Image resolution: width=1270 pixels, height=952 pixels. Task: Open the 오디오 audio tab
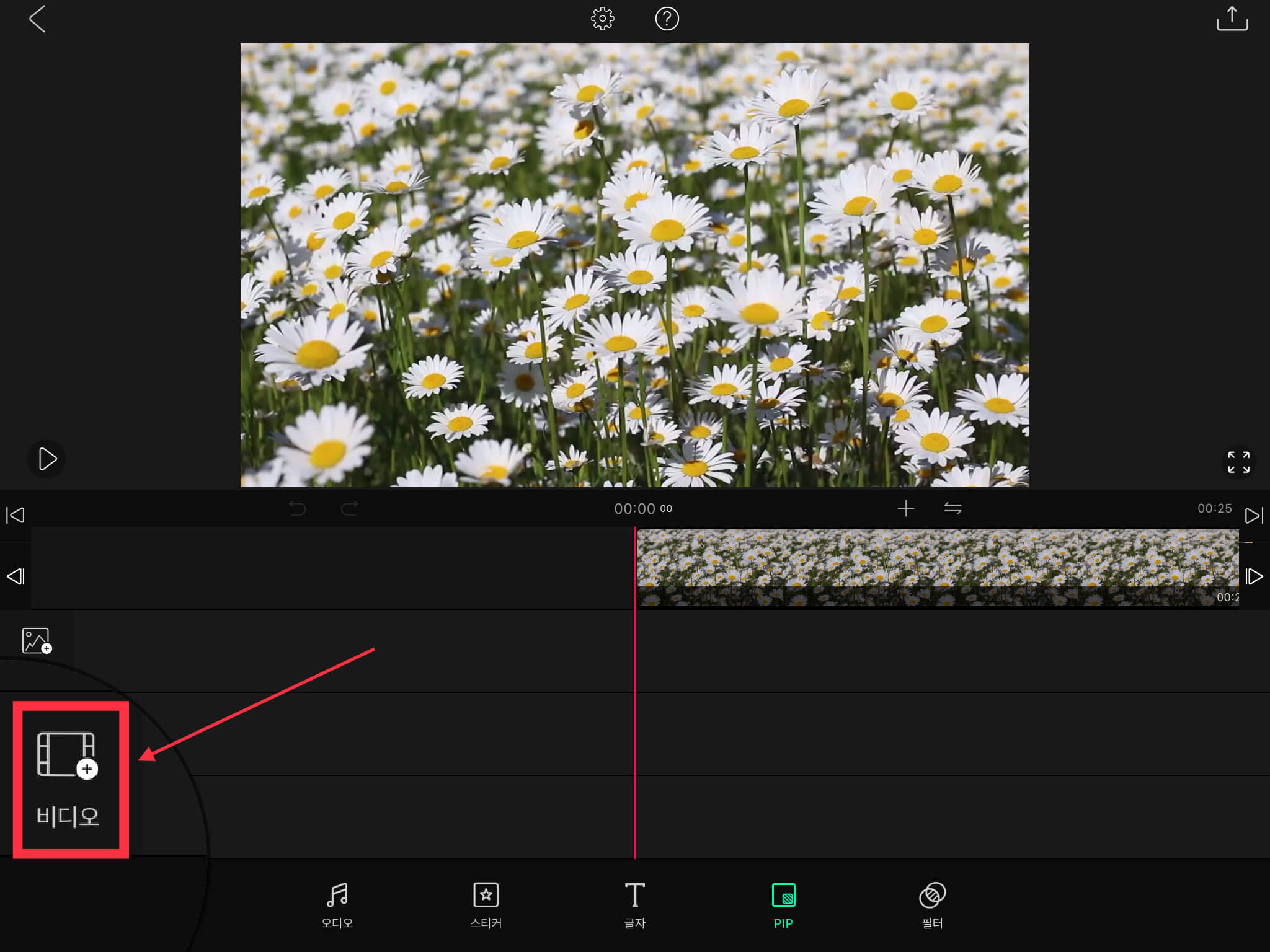tap(337, 905)
